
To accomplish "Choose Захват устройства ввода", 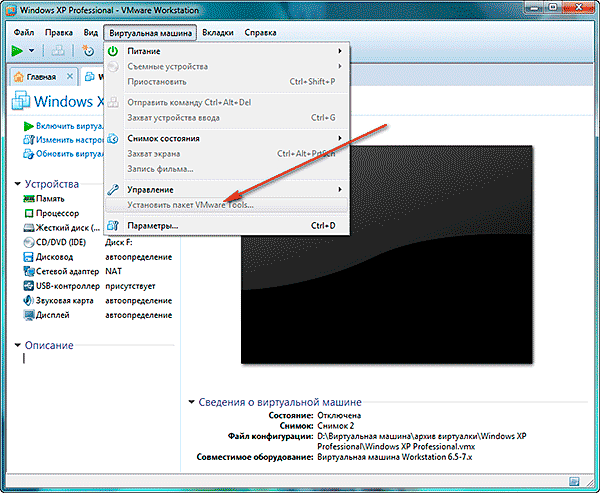I will (x=227, y=118).
